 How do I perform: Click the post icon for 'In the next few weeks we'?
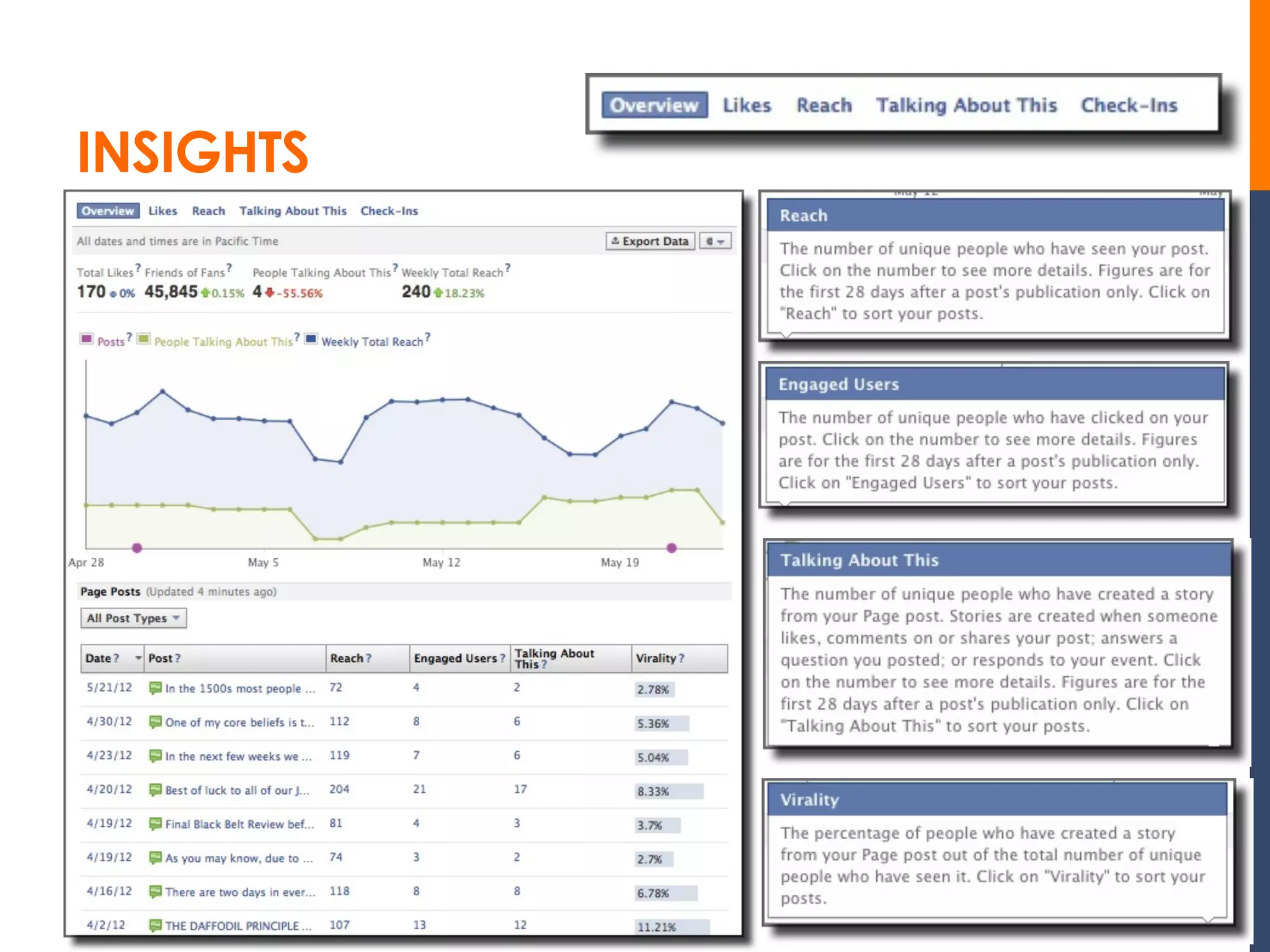(155, 756)
